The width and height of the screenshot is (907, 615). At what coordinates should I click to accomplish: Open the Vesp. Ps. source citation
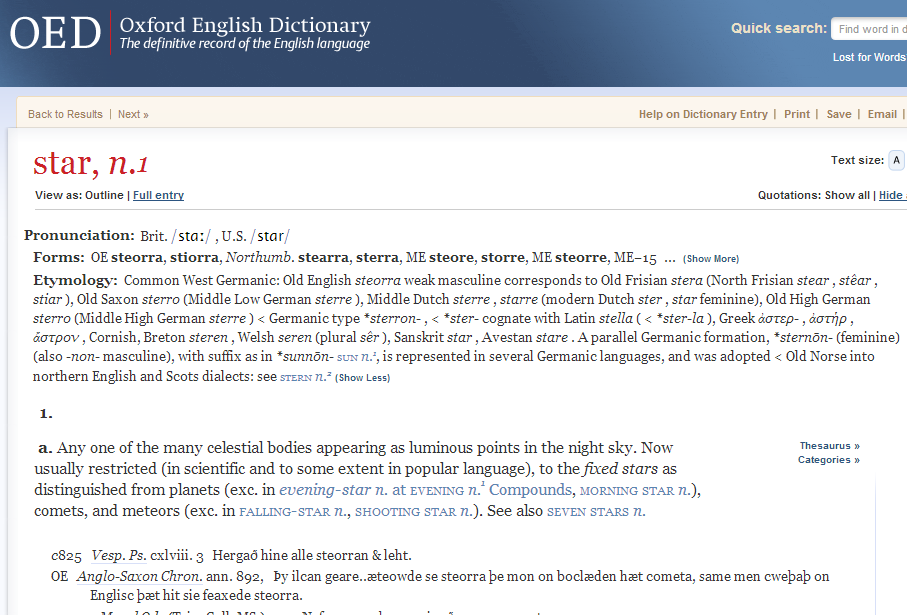pyautogui.click(x=119, y=555)
